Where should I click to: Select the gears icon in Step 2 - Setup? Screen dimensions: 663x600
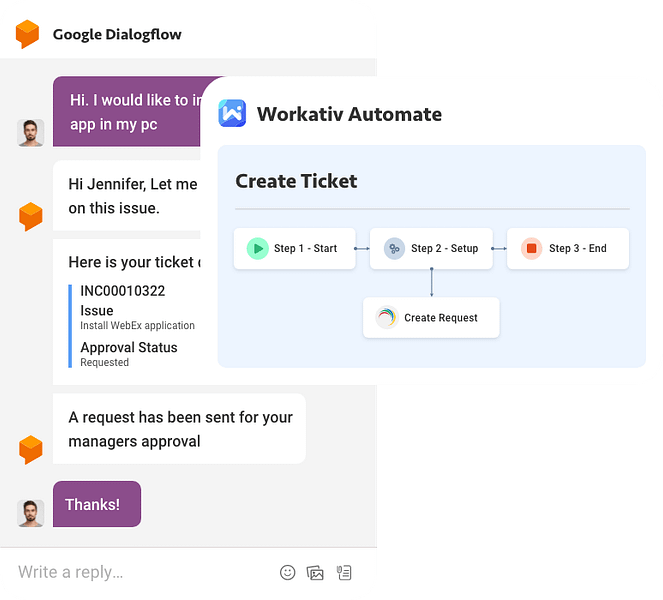[x=394, y=249]
